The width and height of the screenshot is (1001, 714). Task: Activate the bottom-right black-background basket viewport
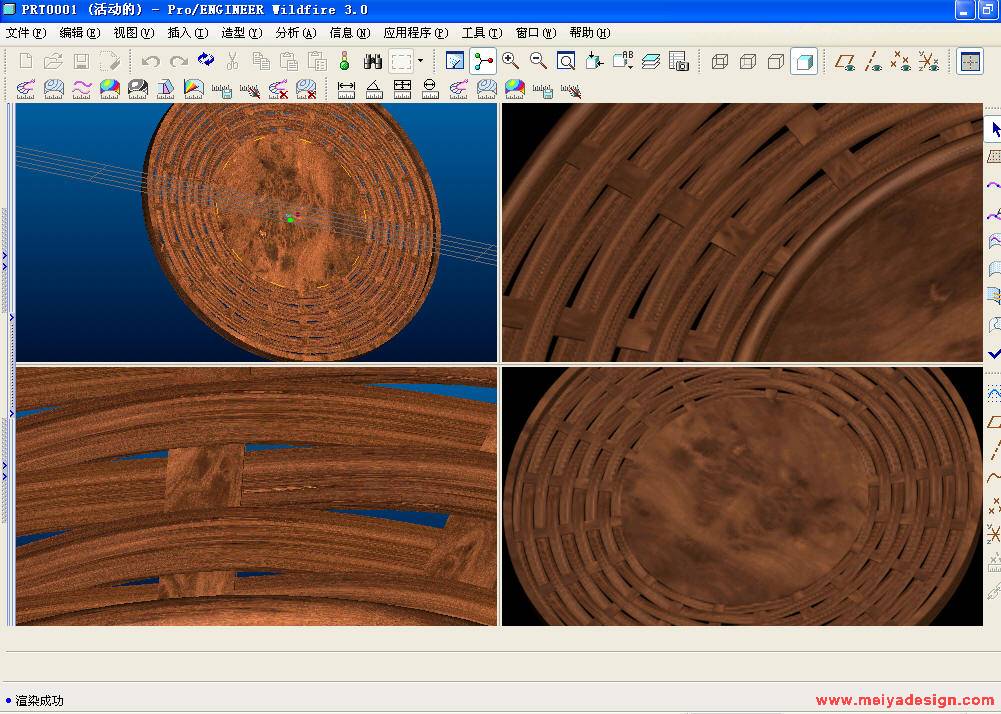point(742,496)
